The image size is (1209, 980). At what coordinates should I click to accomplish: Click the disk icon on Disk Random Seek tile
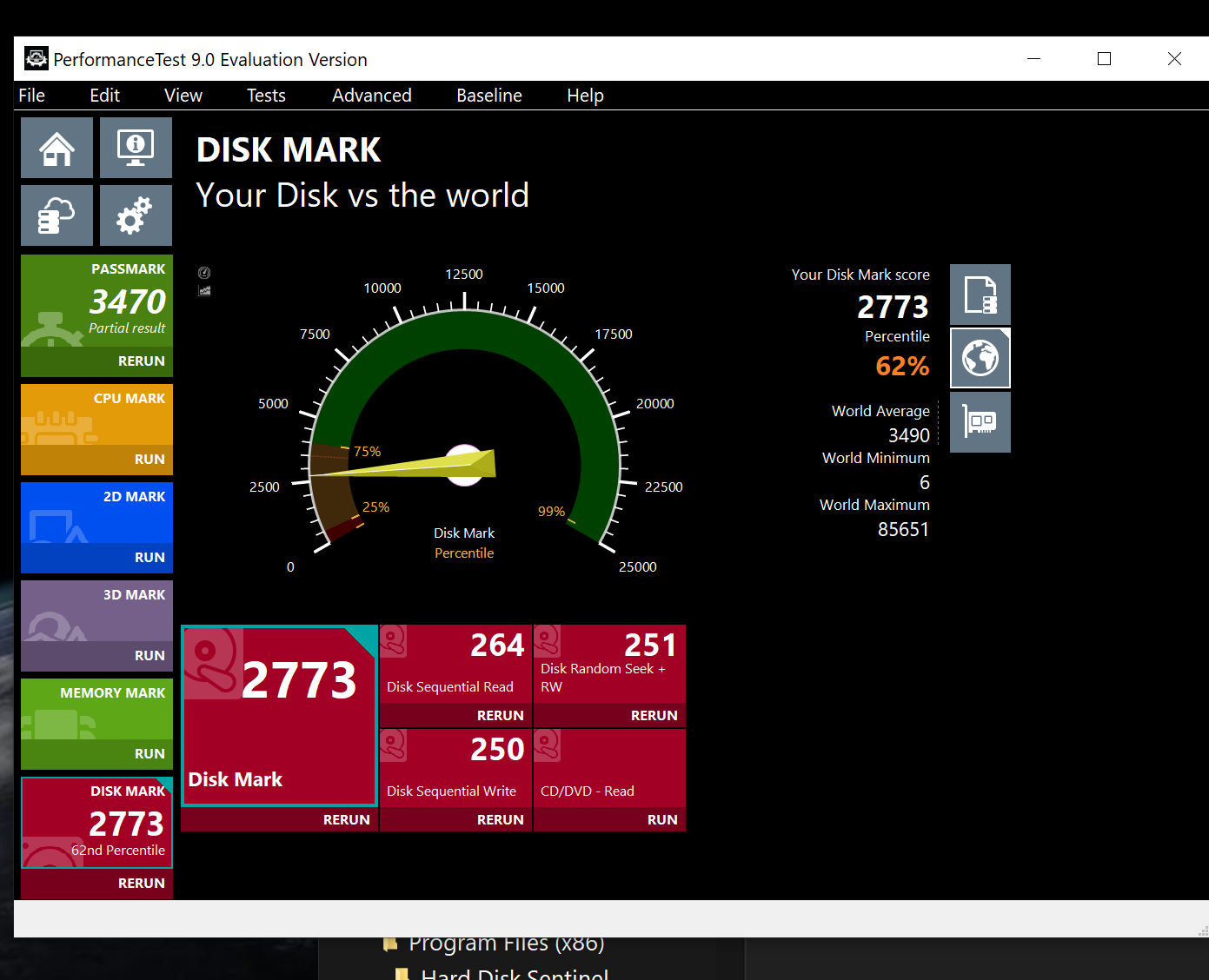click(x=547, y=641)
